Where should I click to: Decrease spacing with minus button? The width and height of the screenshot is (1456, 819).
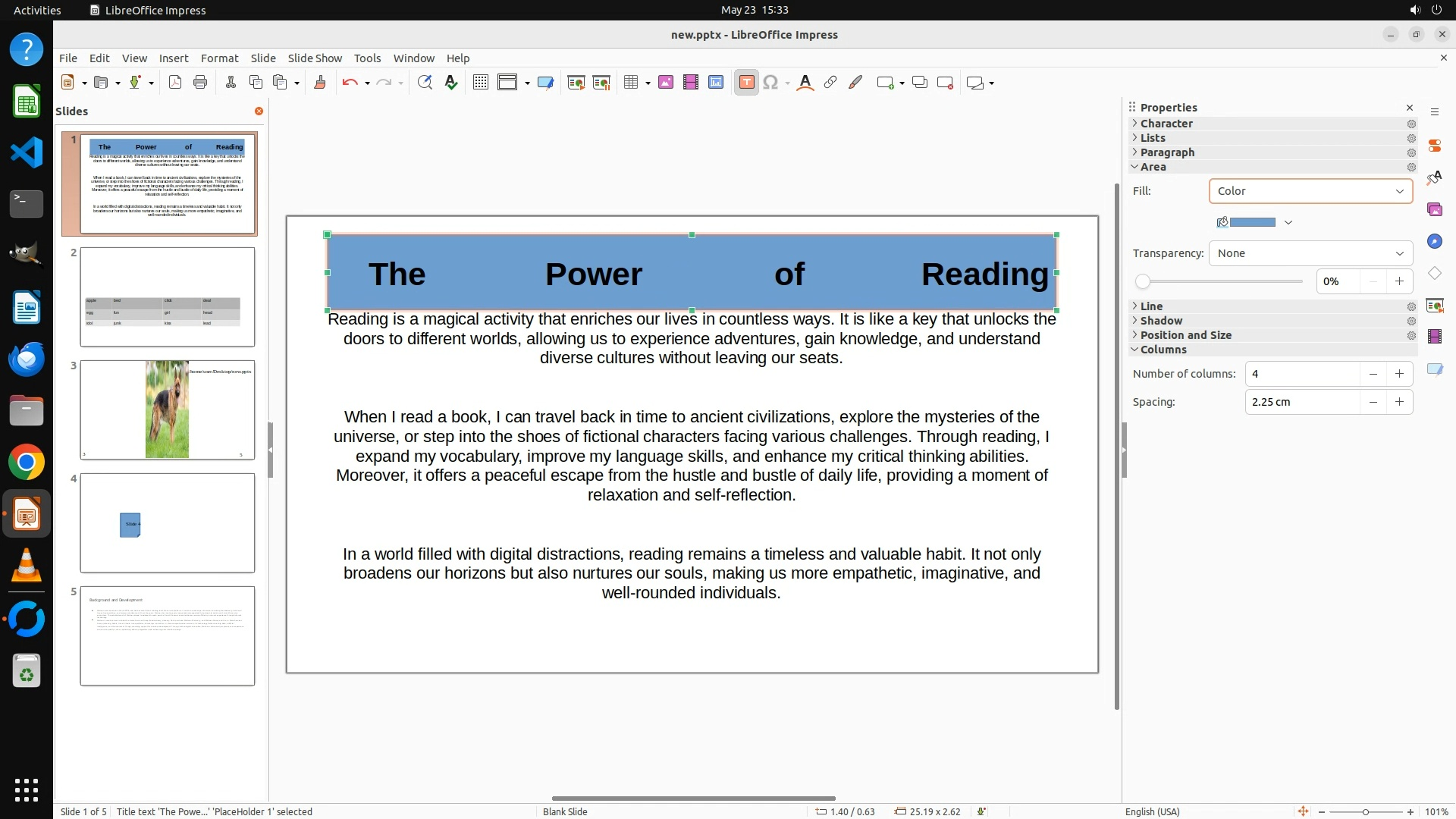1373,402
